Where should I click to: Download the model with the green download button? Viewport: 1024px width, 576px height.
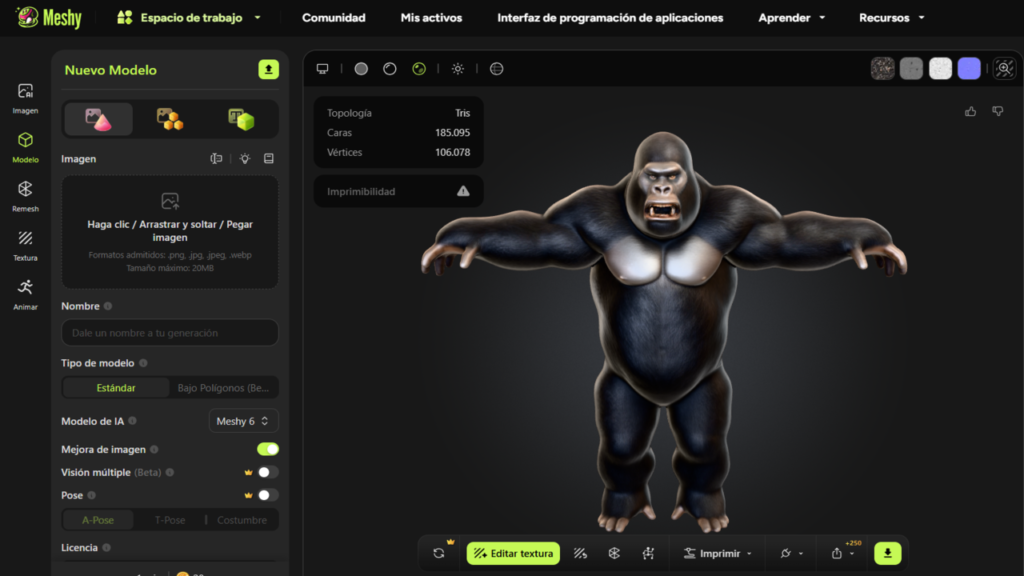[887, 553]
